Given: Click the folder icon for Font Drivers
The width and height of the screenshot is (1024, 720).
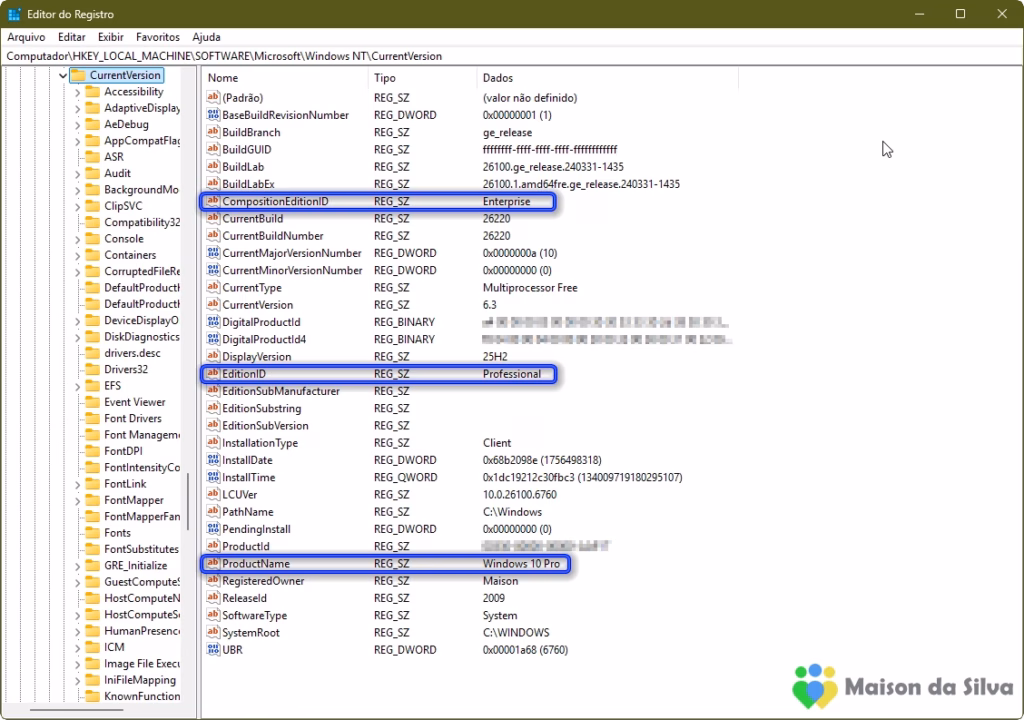Looking at the screenshot, I should (x=92, y=418).
